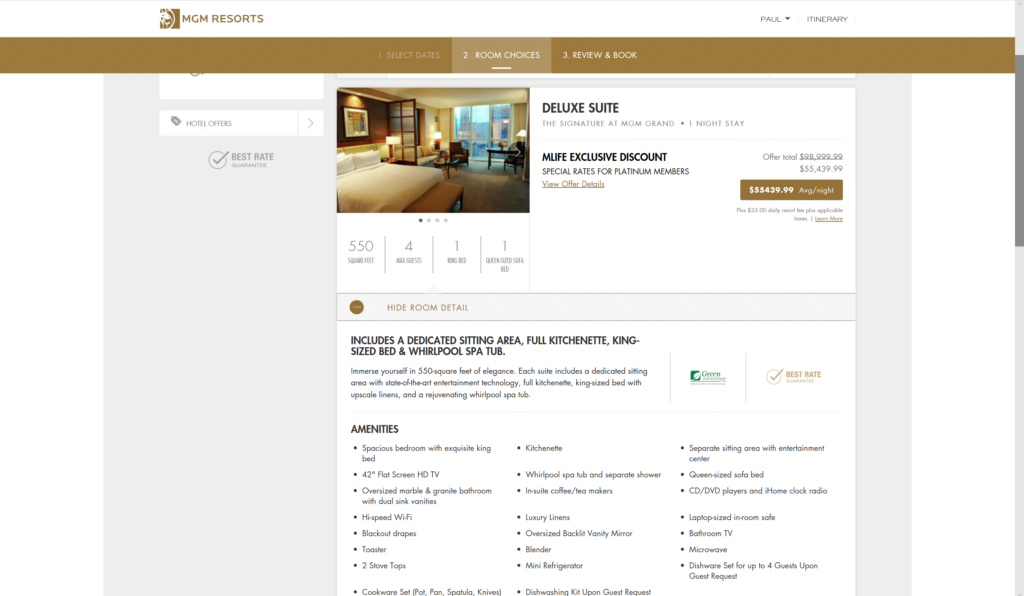Go to step 3 Review & Book
The width and height of the screenshot is (1024, 596).
(x=600, y=55)
